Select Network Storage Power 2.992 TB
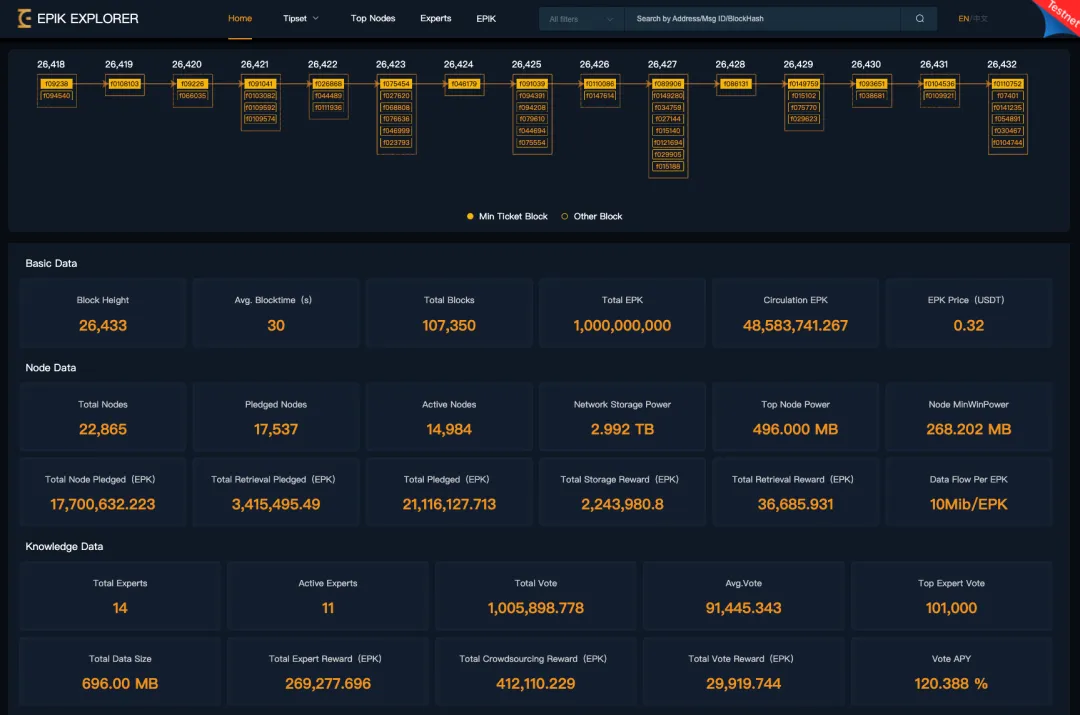Viewport: 1080px width, 715px height. coord(622,429)
